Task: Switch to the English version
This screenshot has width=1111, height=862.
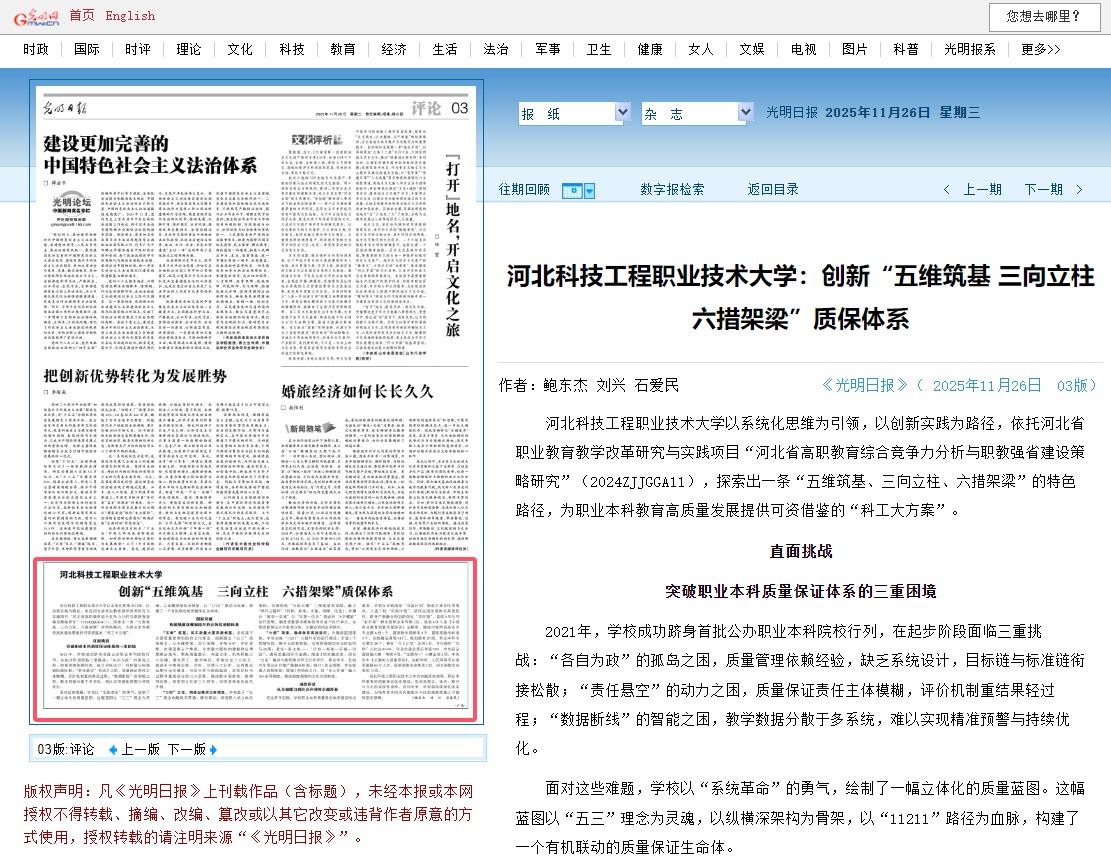Action: [129, 17]
